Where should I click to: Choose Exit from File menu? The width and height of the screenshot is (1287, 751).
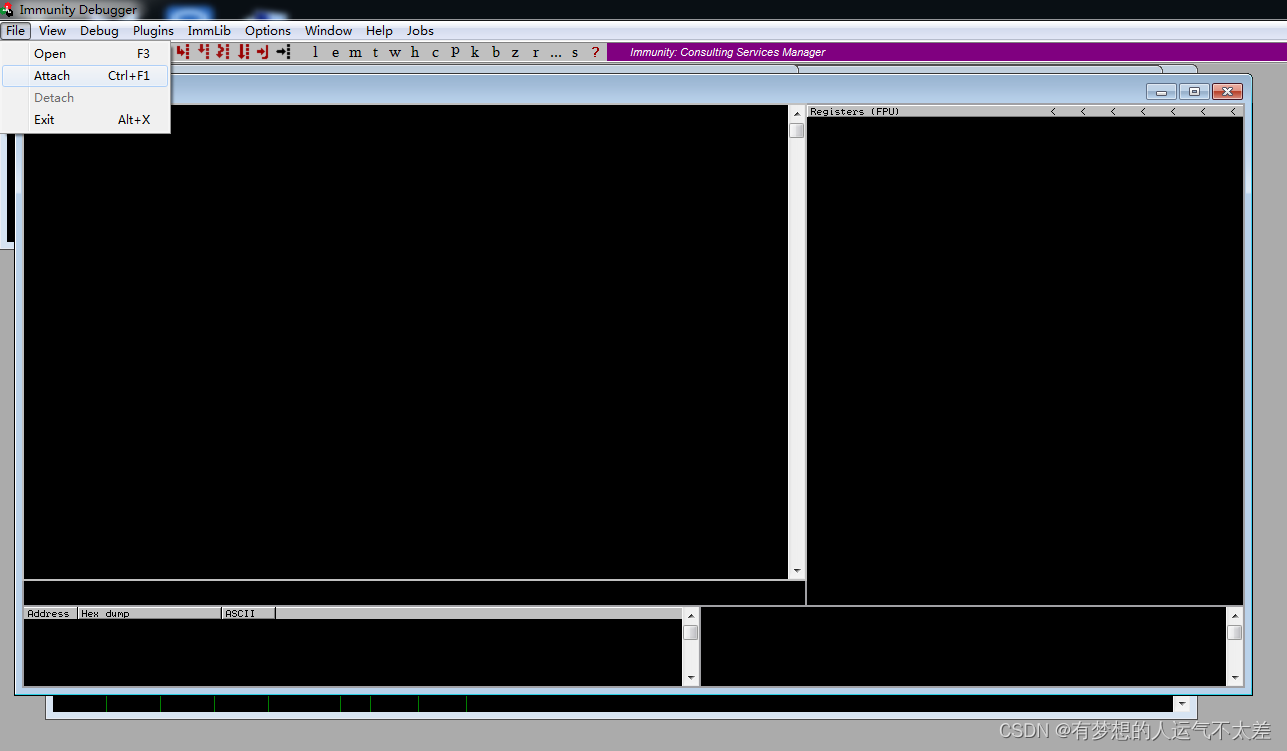(85, 120)
